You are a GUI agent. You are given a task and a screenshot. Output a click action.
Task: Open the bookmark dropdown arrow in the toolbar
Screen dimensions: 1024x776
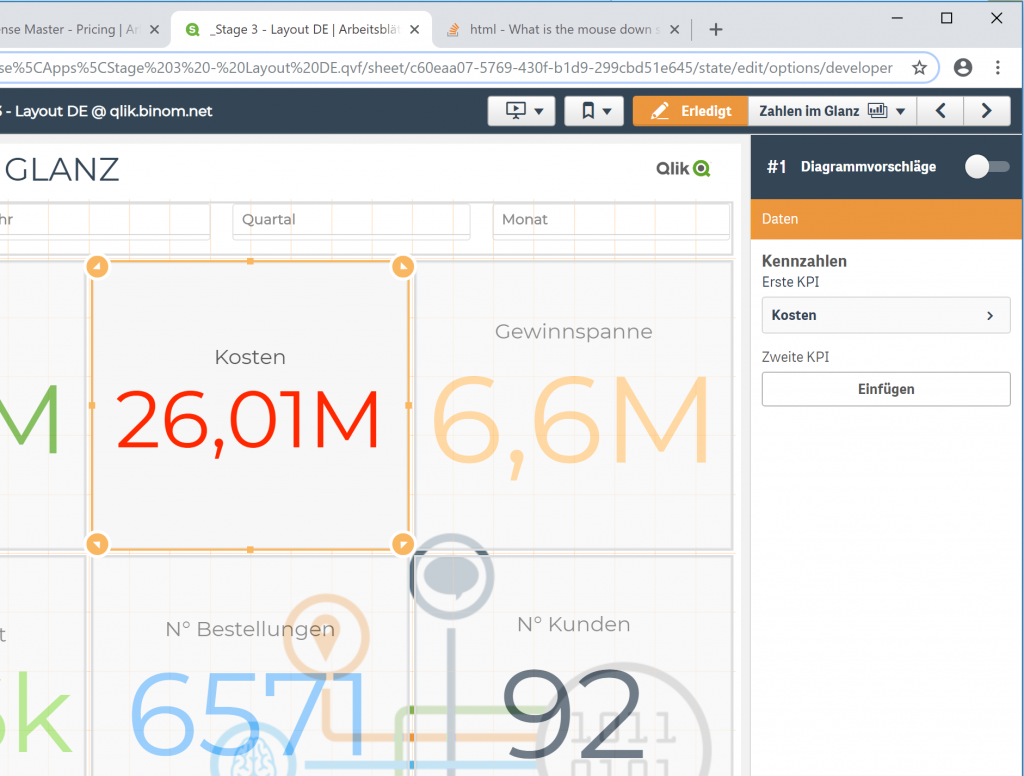click(x=606, y=110)
